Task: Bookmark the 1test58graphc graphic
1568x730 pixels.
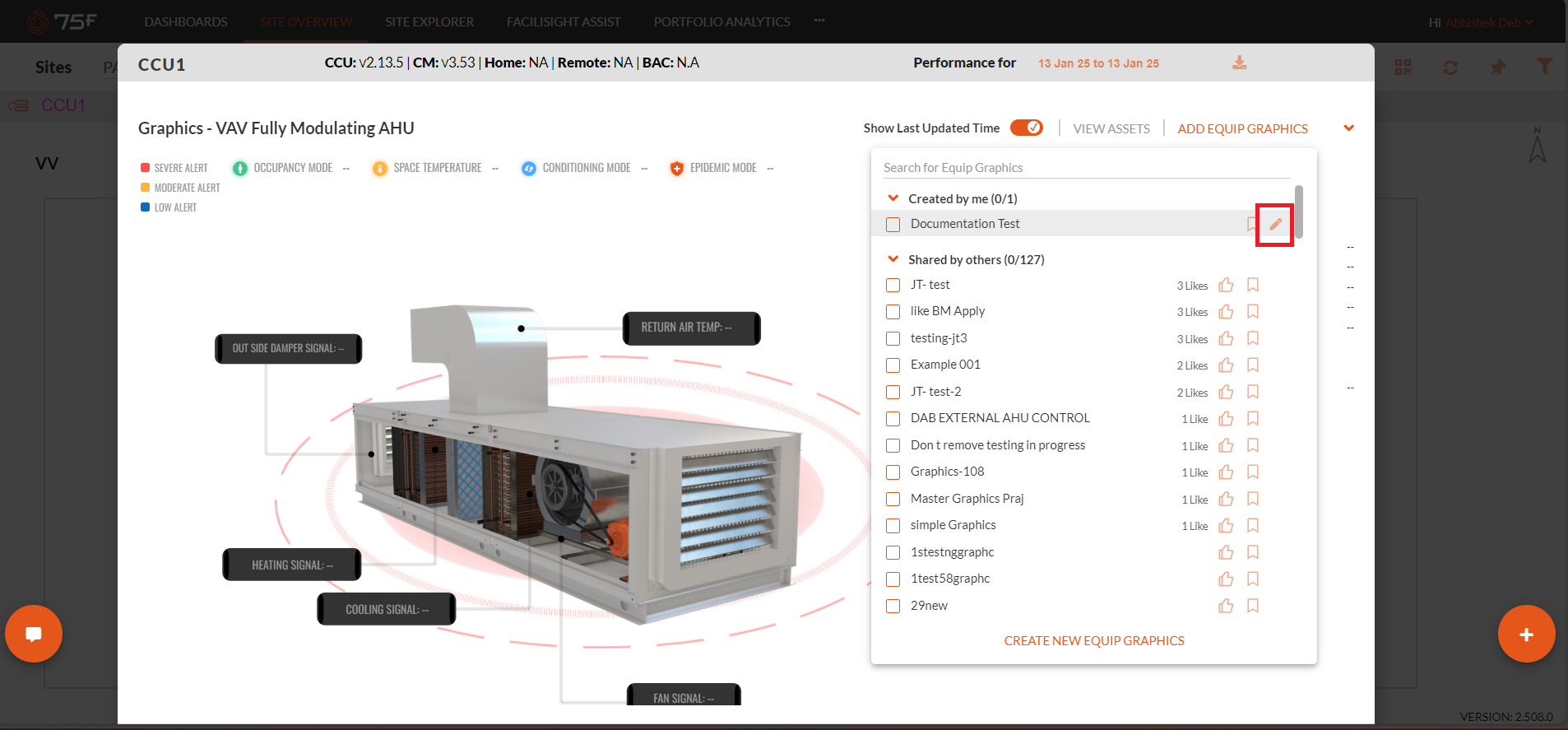Action: tap(1253, 579)
